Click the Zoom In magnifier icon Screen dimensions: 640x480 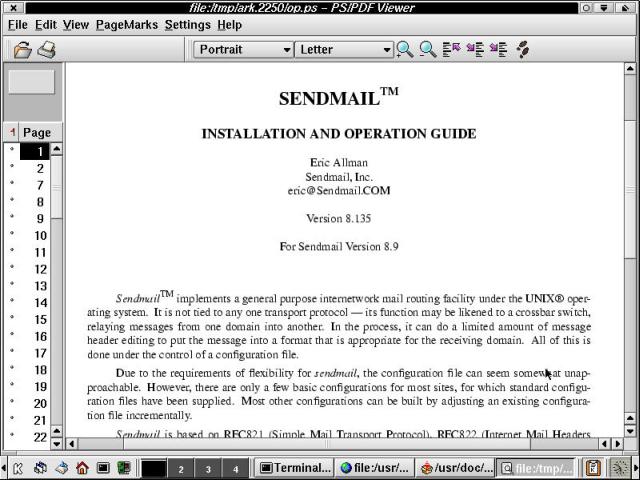405,49
